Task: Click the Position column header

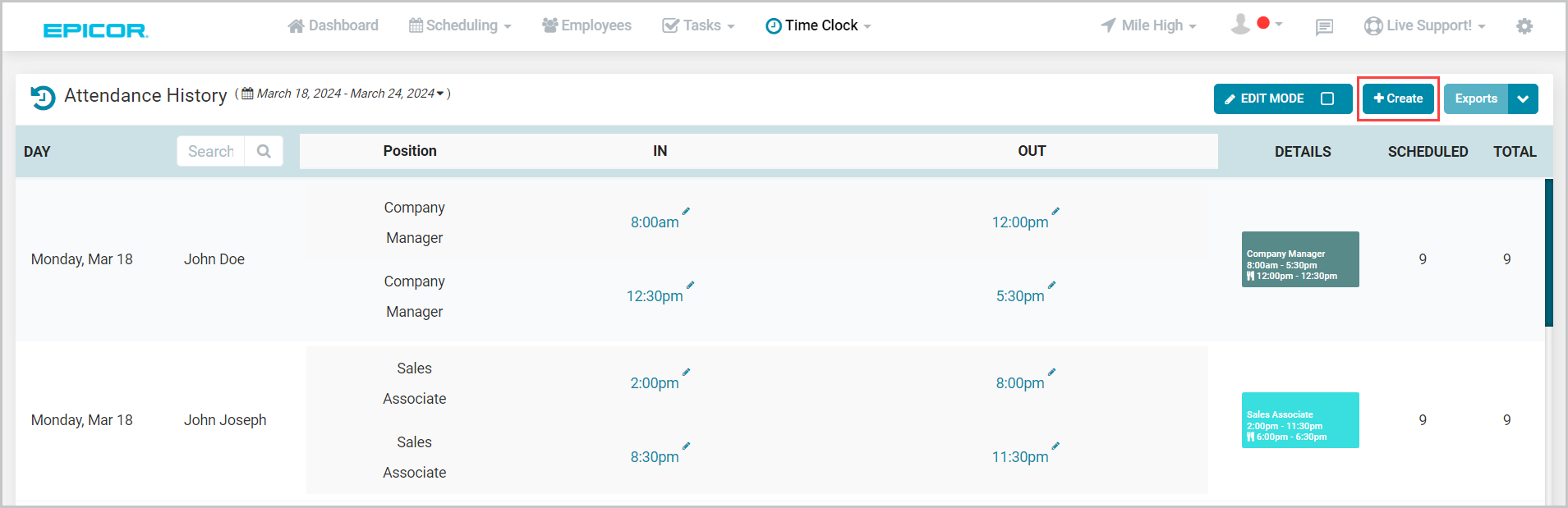Action: pos(410,151)
